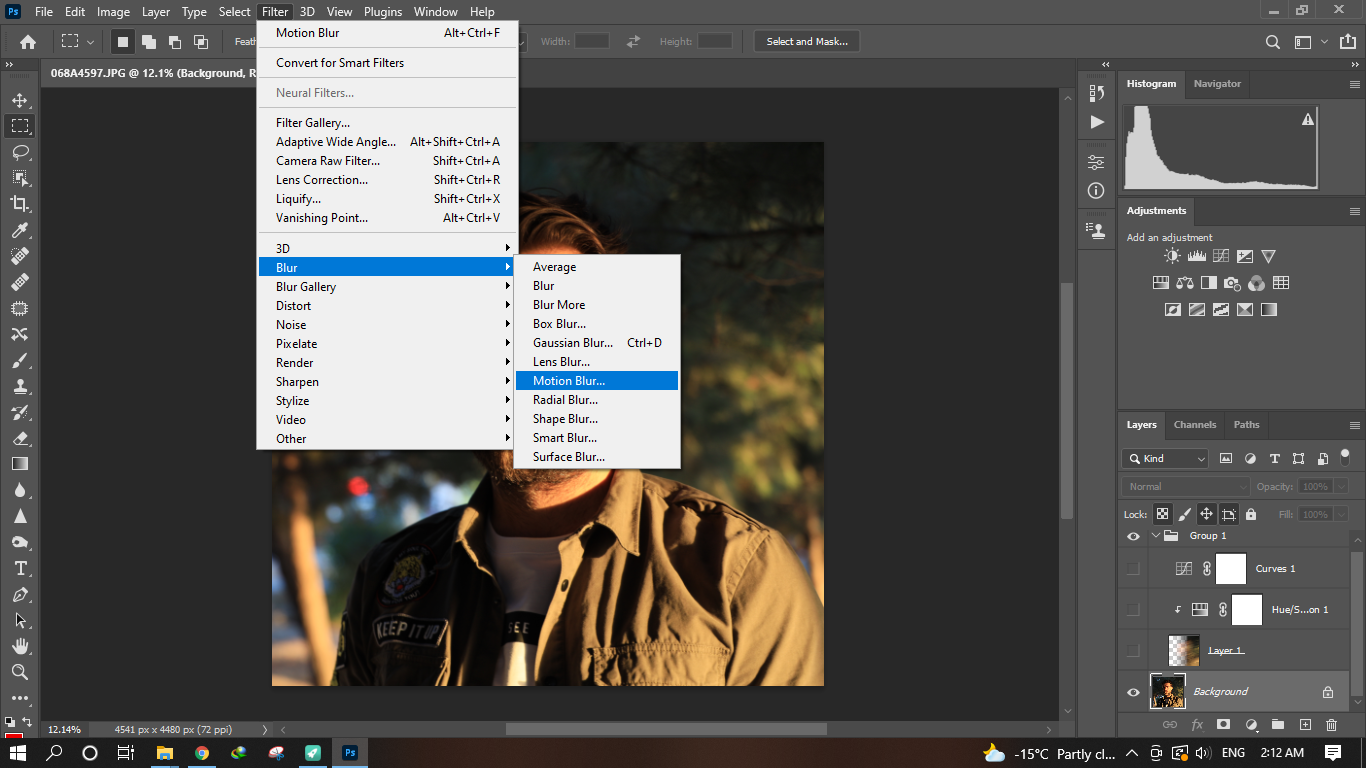Image resolution: width=1366 pixels, height=768 pixels.
Task: Select the Zoom tool
Action: click(19, 672)
